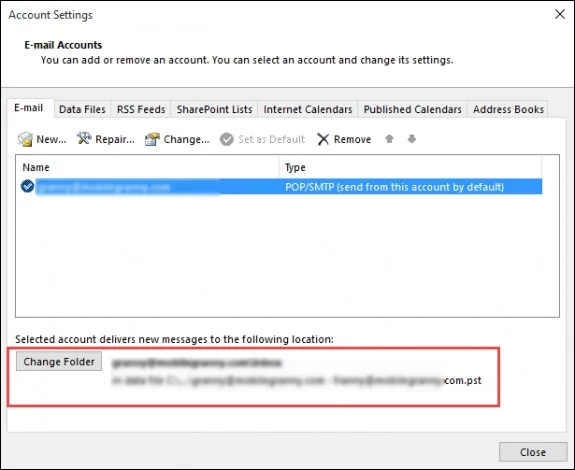The image size is (575, 470).
Task: Click the Type column header
Action: 410,167
